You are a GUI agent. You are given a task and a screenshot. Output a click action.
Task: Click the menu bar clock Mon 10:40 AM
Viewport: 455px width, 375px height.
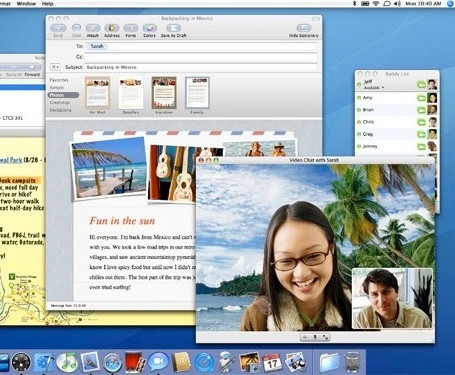[x=423, y=4]
